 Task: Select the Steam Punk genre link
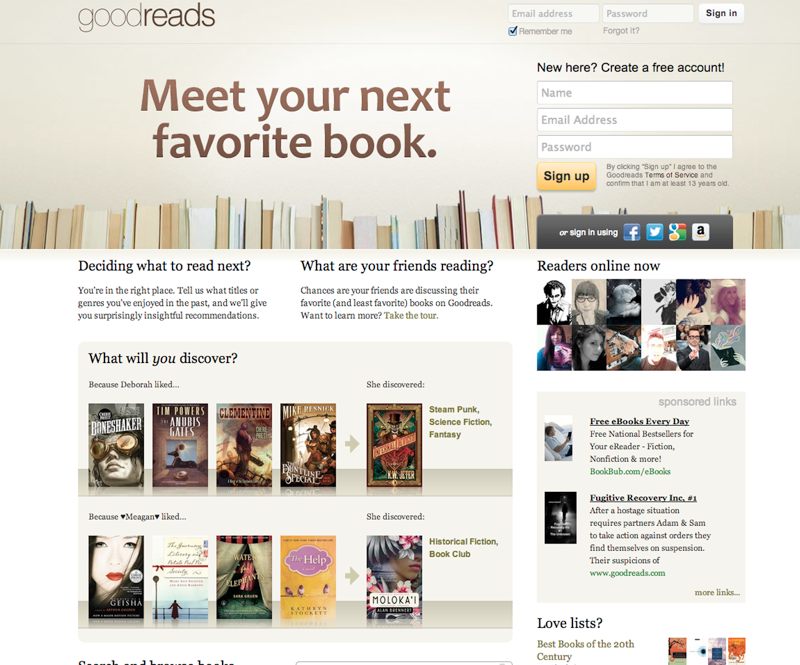(454, 409)
